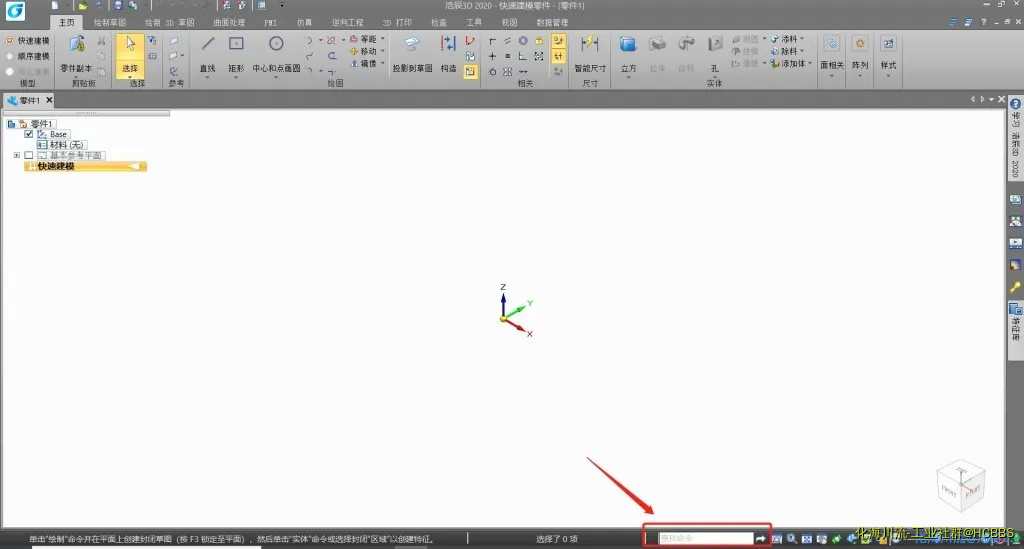Switch to the 仿真 ribbon tab
The image size is (1024, 549).
(304, 22)
